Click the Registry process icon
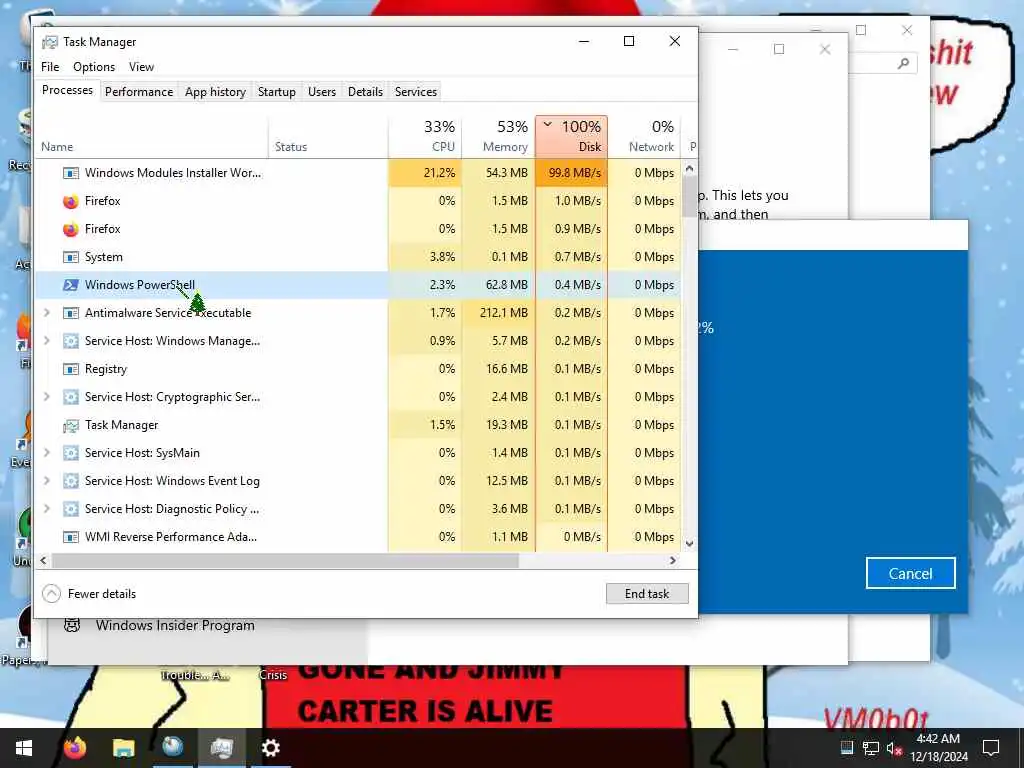Image resolution: width=1024 pixels, height=768 pixels. pos(71,369)
